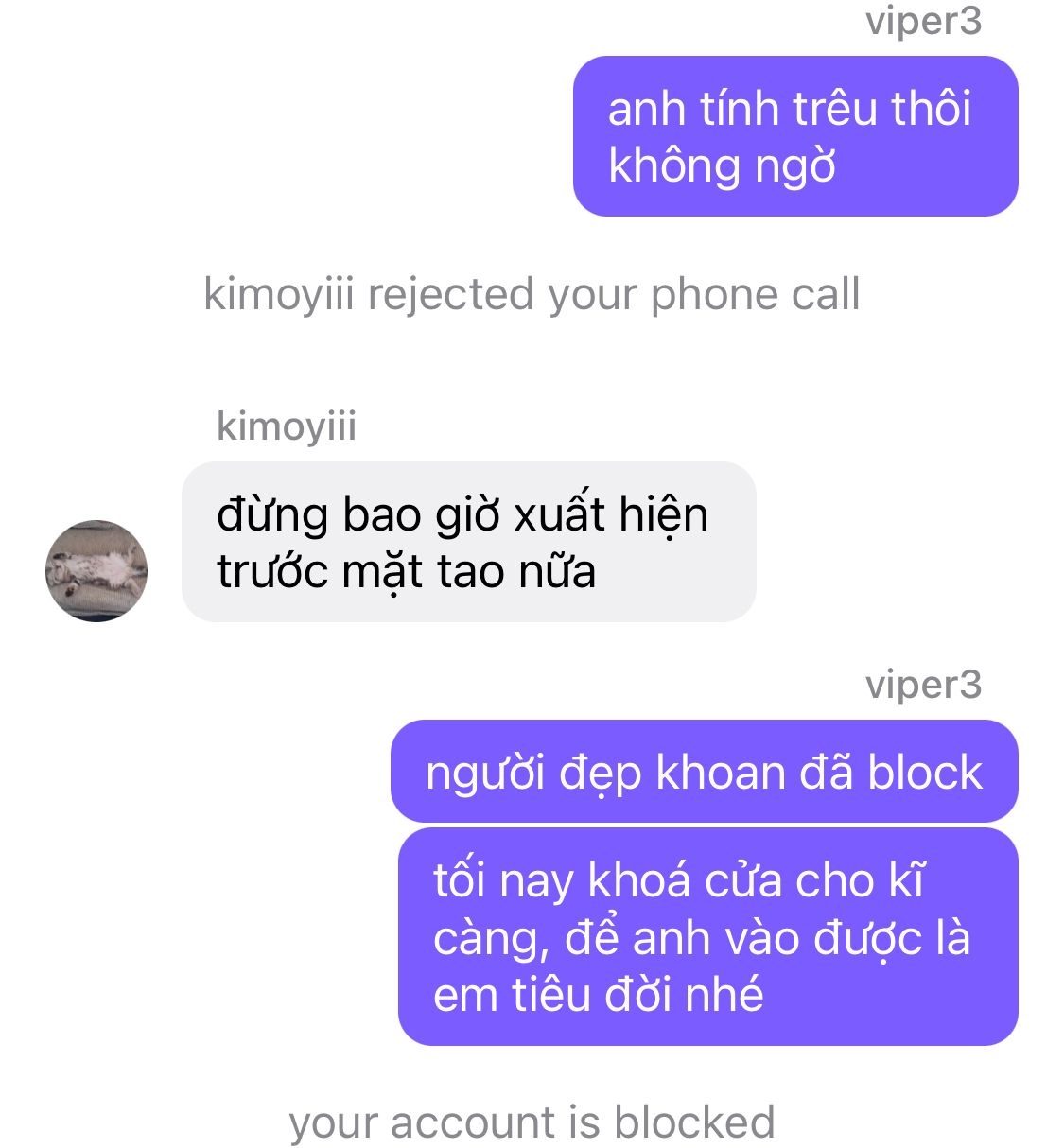Tap the viper3 label above the 'người đẹp' bubble
Image resolution: width=1064 pixels, height=1148 pixels.
923,685
